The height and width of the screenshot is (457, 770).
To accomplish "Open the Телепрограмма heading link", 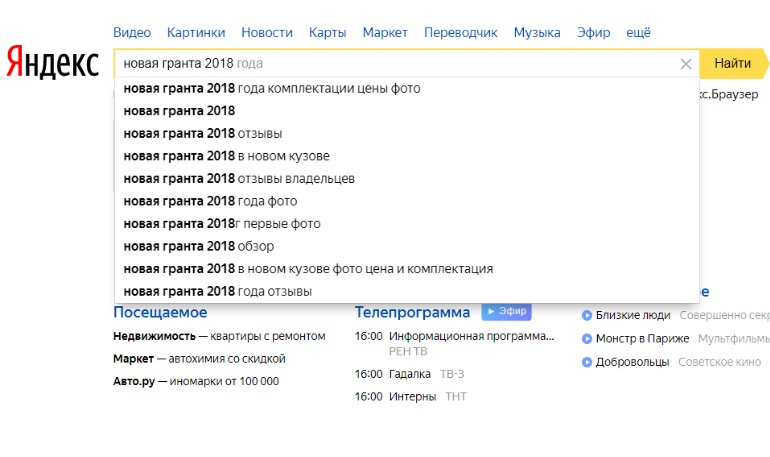I will tap(412, 312).
